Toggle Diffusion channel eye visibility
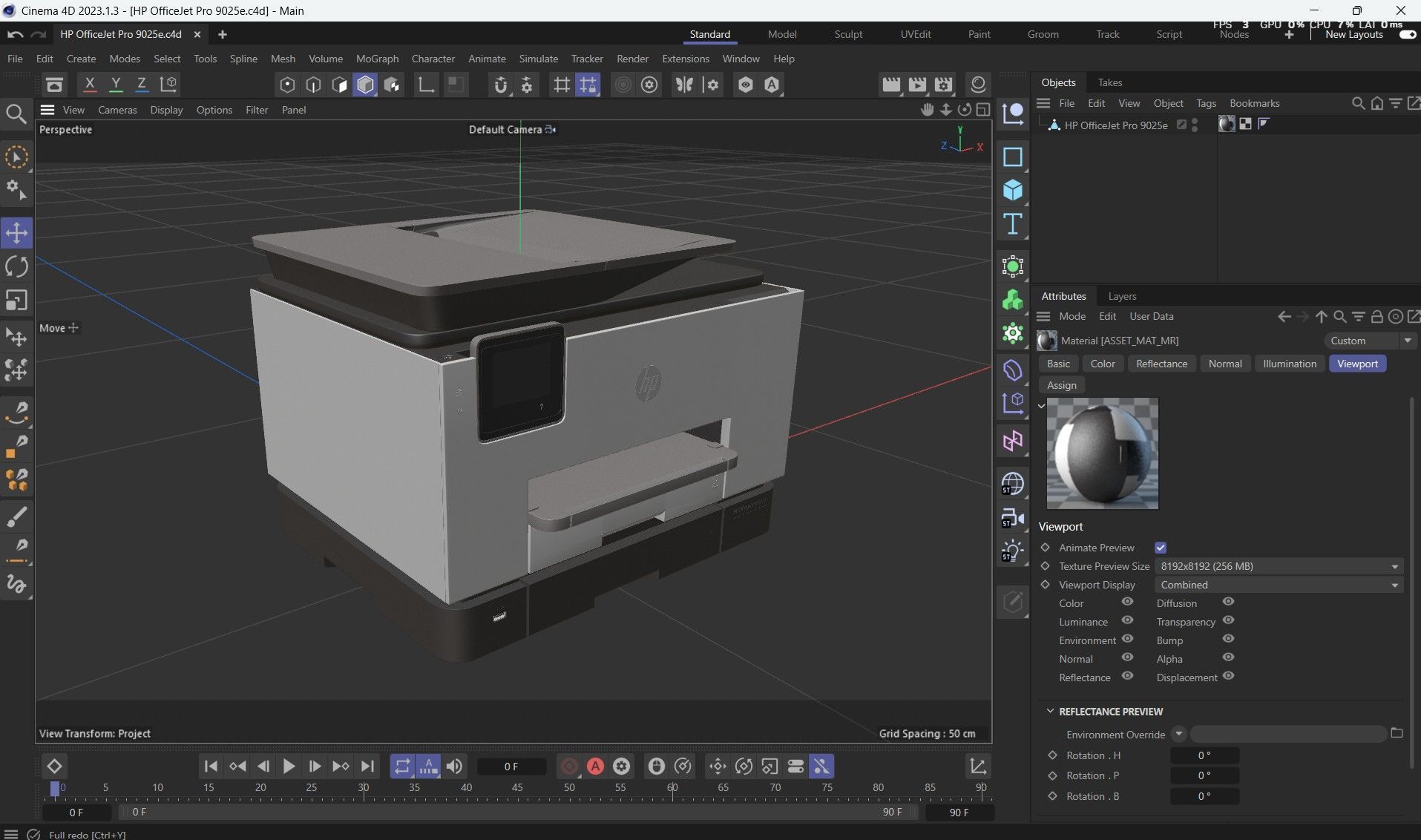This screenshot has height=840, width=1421. tap(1228, 602)
